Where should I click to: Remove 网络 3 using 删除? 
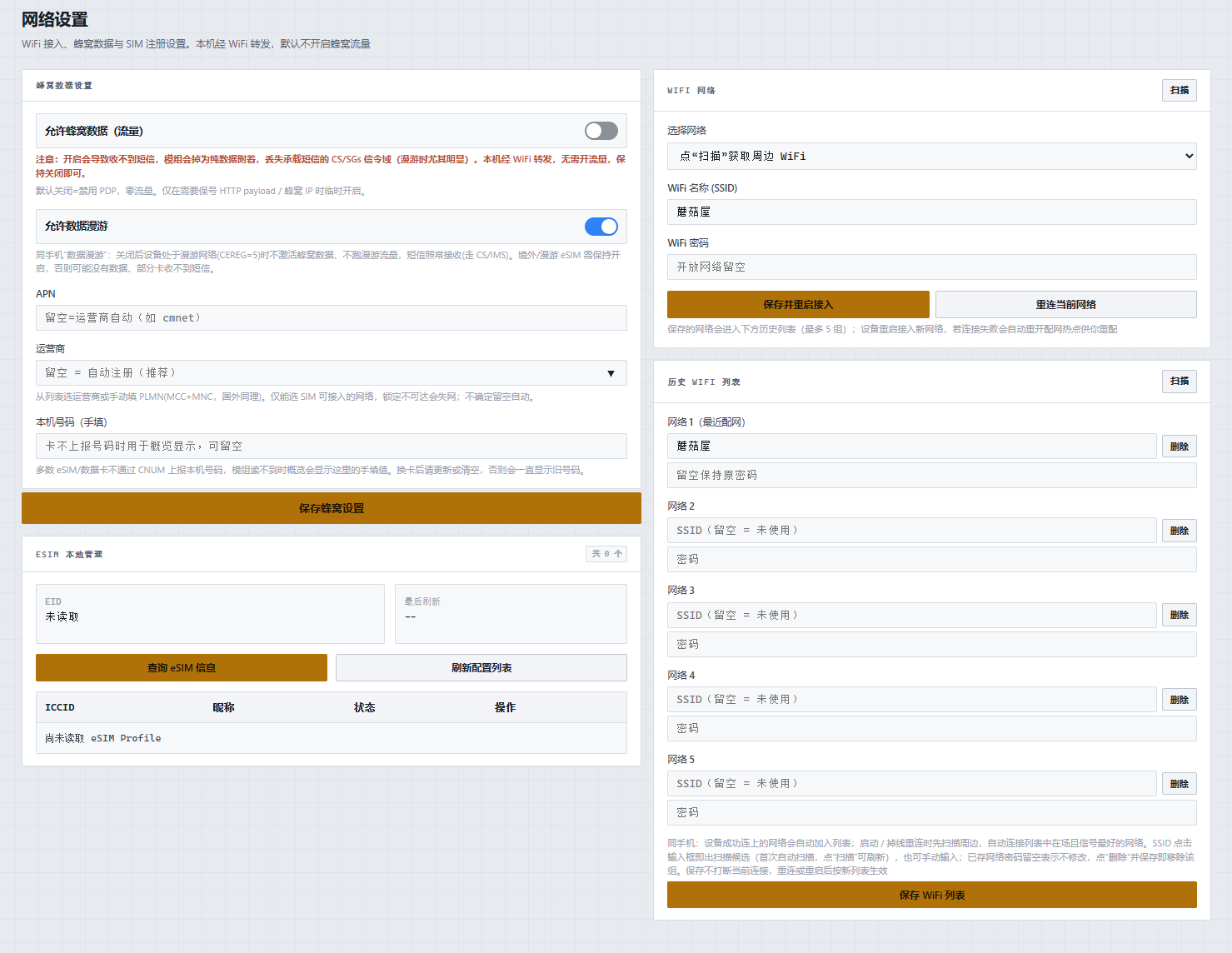tap(1180, 615)
